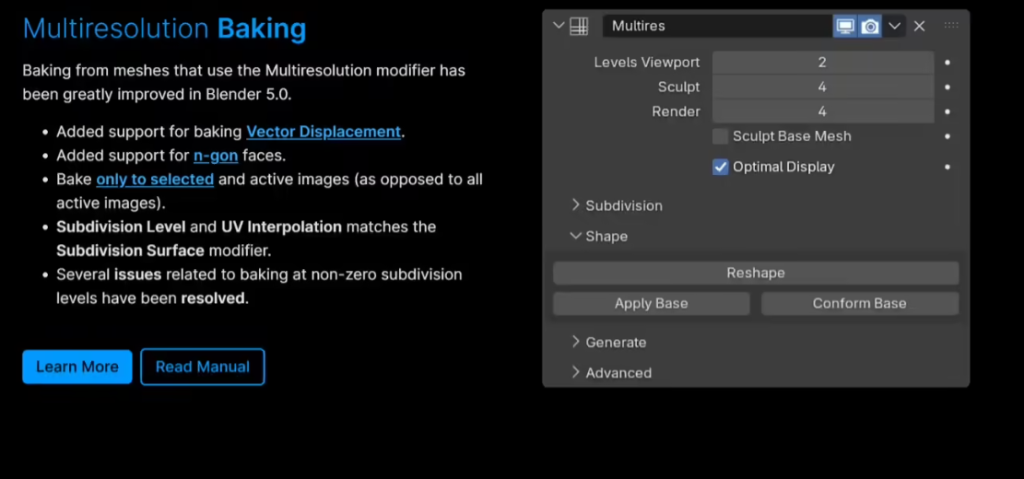Image resolution: width=1024 pixels, height=479 pixels.
Task: Click the Multiresolution Baking heading
Action: (165, 29)
